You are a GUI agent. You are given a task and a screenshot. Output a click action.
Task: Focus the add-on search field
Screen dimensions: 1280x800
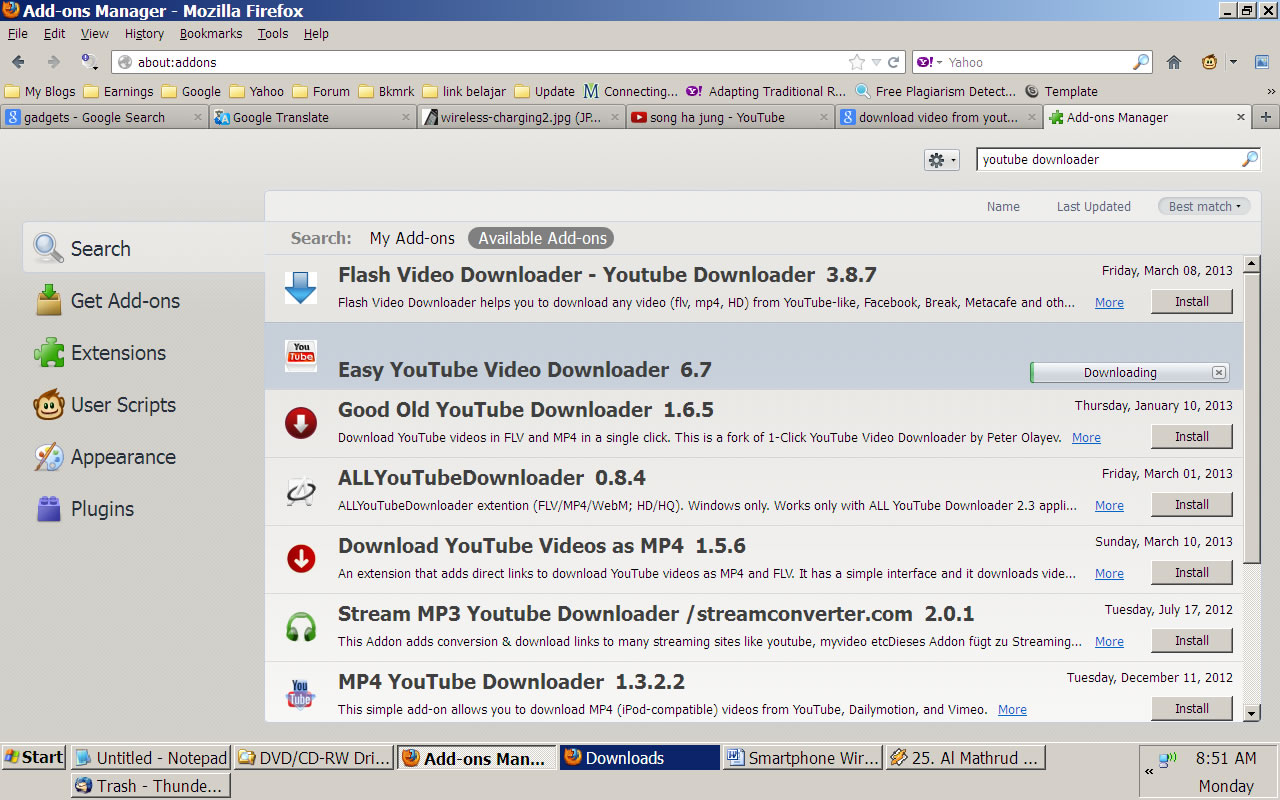point(1109,160)
